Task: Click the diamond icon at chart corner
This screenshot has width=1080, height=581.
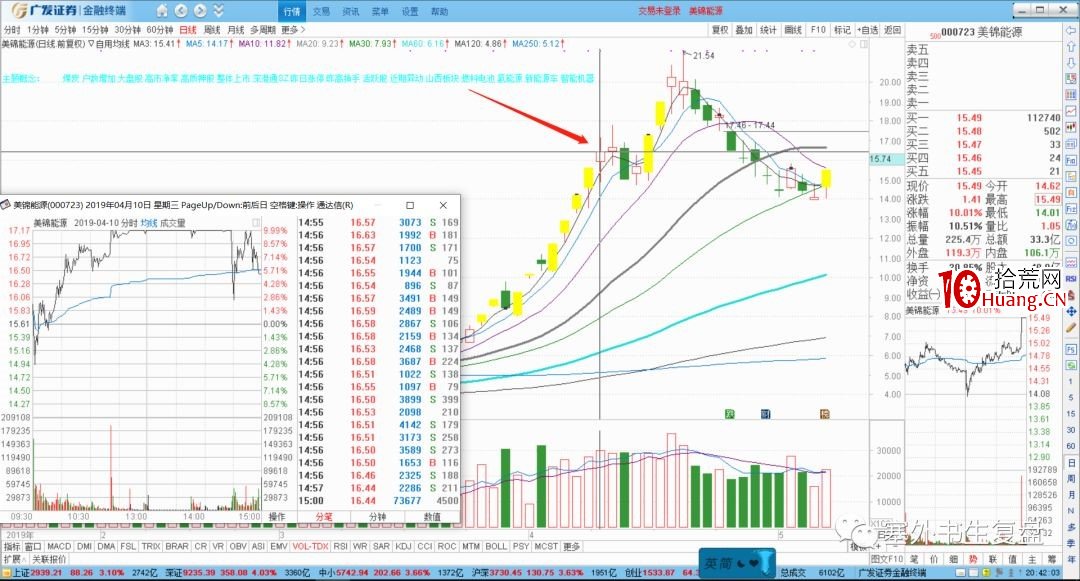Action: 852,44
